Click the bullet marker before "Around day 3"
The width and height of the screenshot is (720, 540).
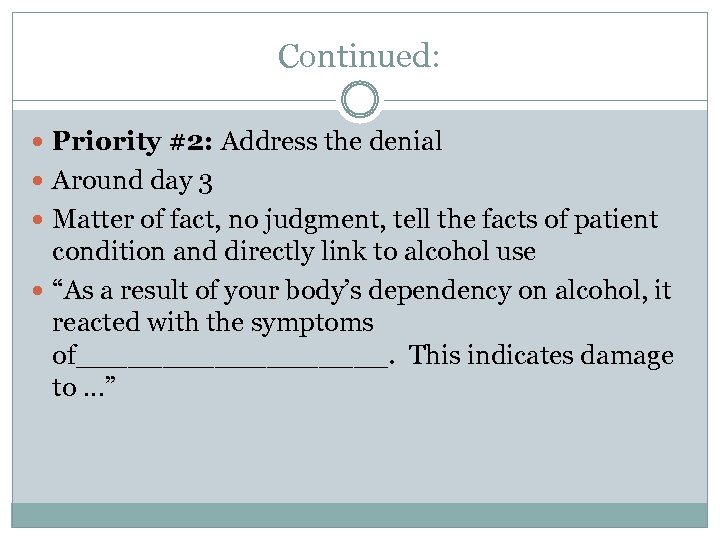39,182
